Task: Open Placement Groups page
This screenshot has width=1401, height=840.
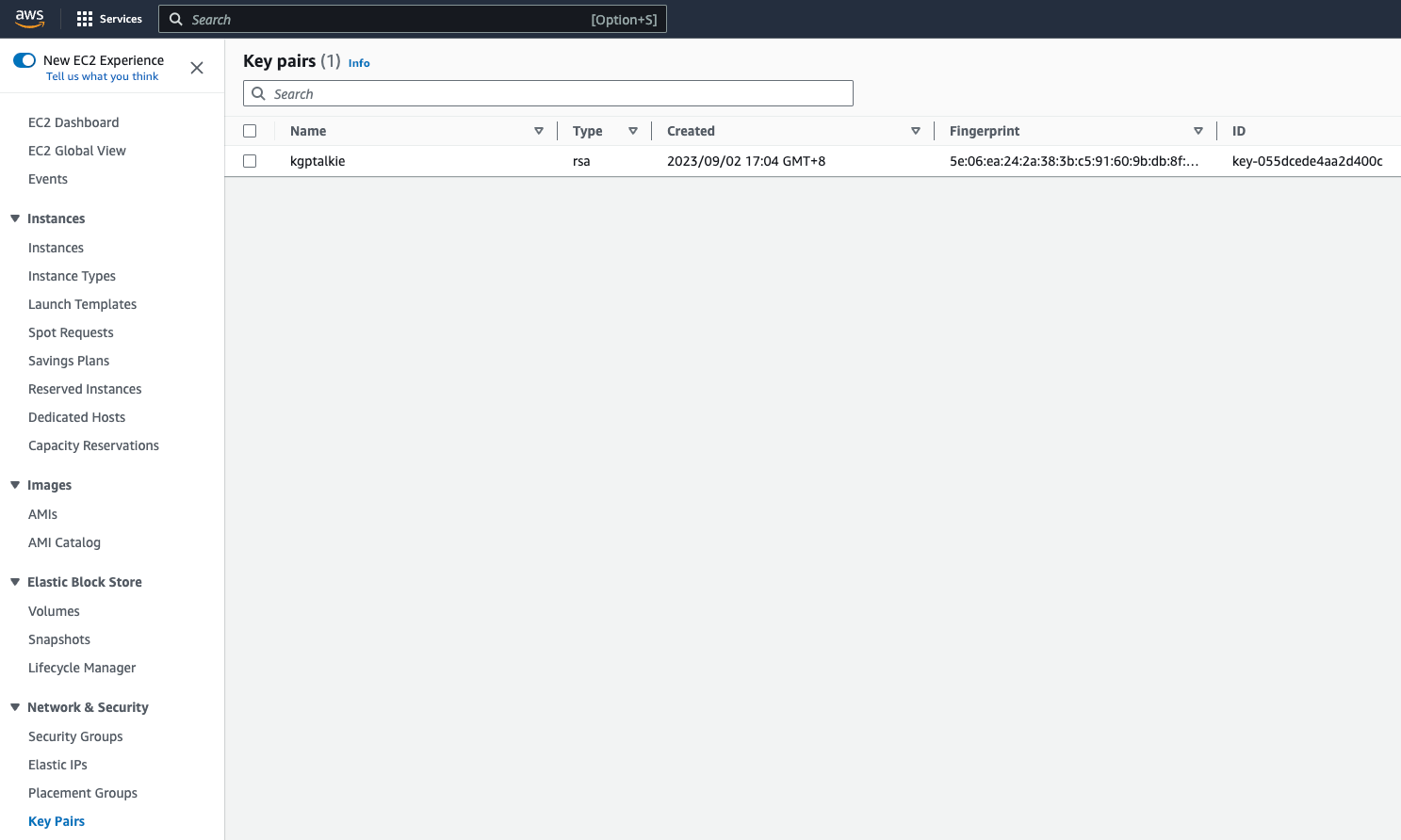Action: (83, 793)
